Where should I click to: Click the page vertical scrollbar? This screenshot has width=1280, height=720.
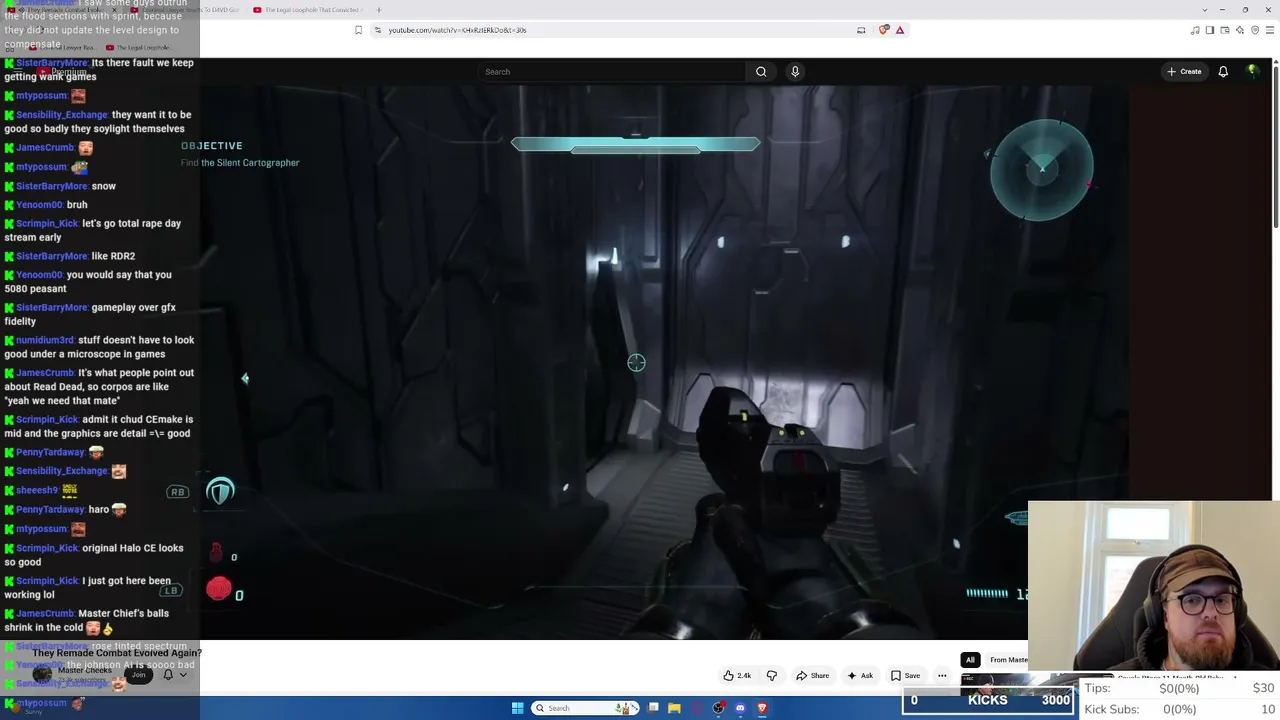pos(1276,145)
